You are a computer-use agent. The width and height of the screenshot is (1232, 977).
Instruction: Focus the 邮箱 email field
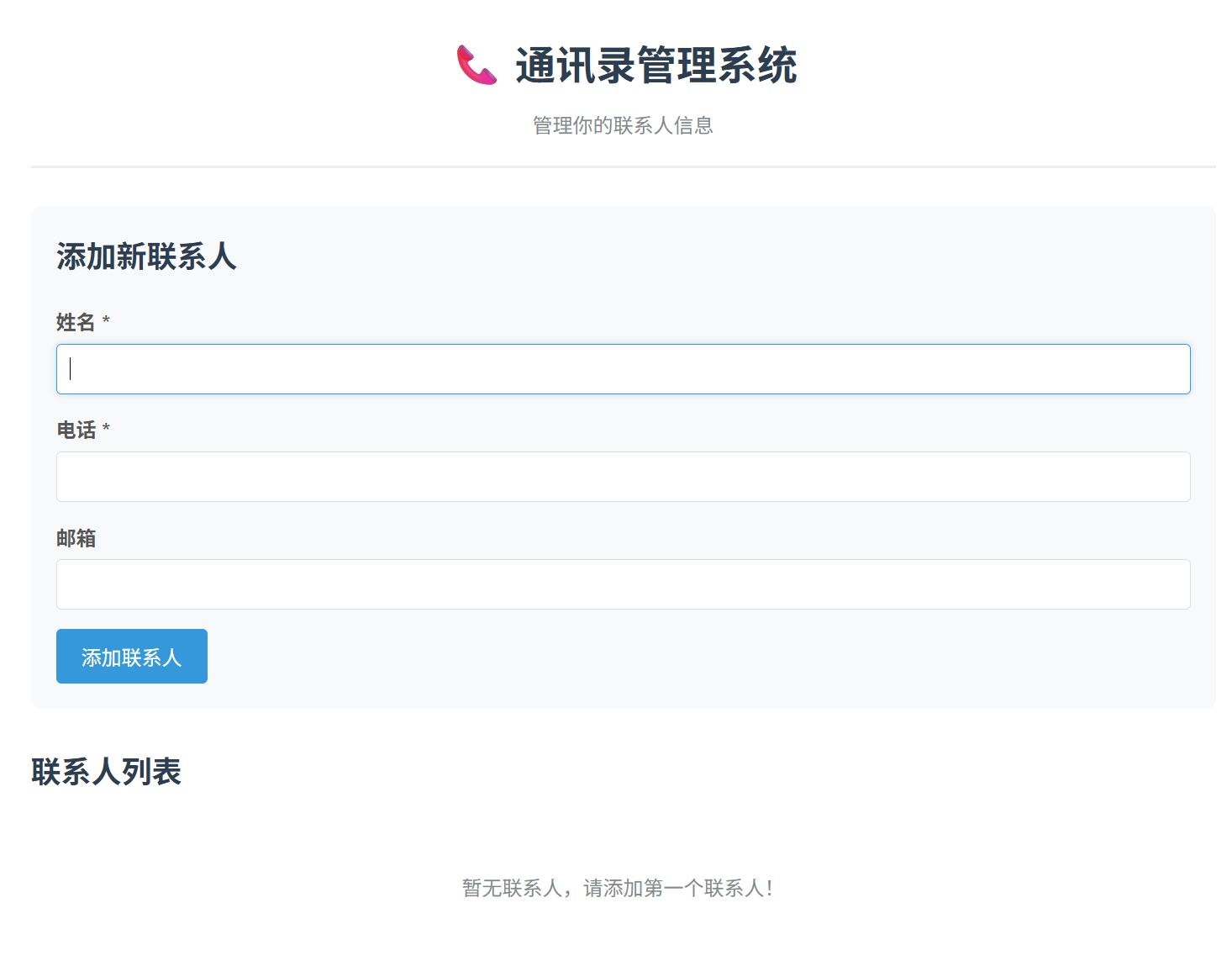pos(623,584)
